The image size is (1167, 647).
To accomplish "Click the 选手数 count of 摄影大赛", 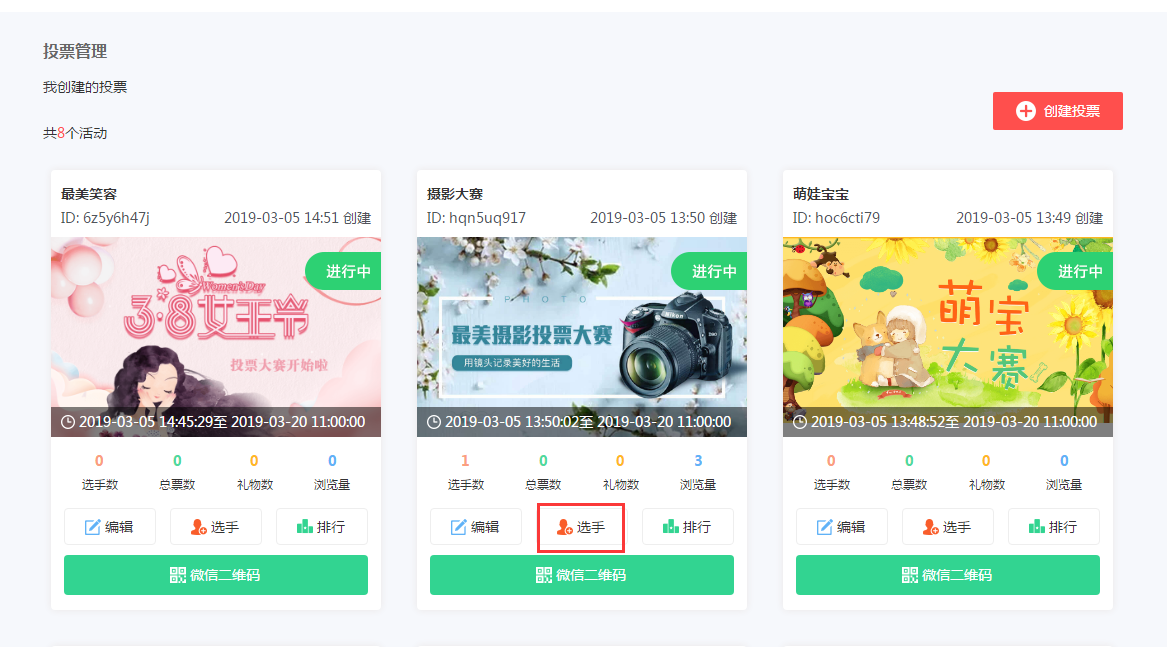I will pos(465,461).
